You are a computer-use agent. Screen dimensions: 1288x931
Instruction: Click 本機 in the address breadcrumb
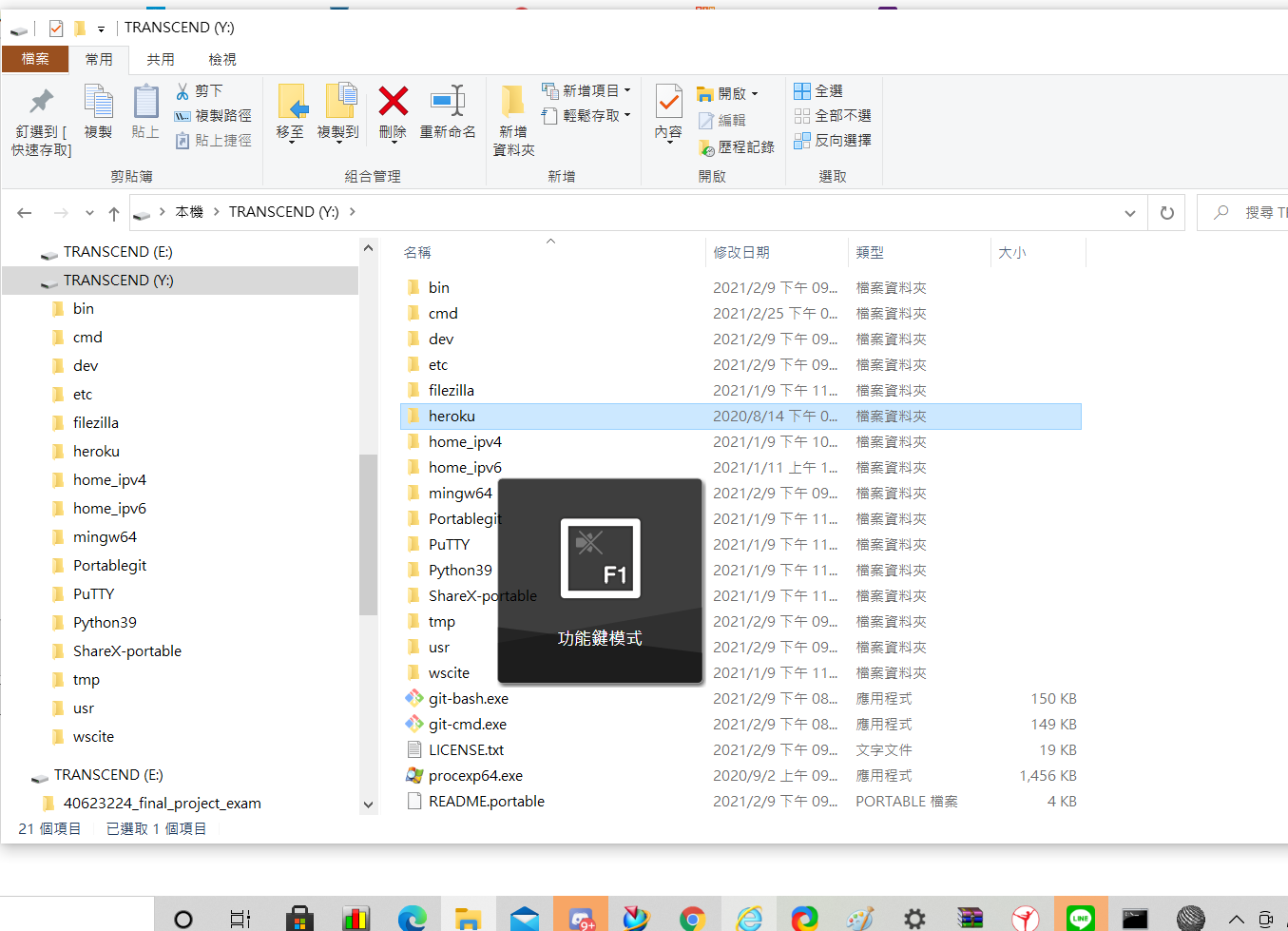(189, 212)
